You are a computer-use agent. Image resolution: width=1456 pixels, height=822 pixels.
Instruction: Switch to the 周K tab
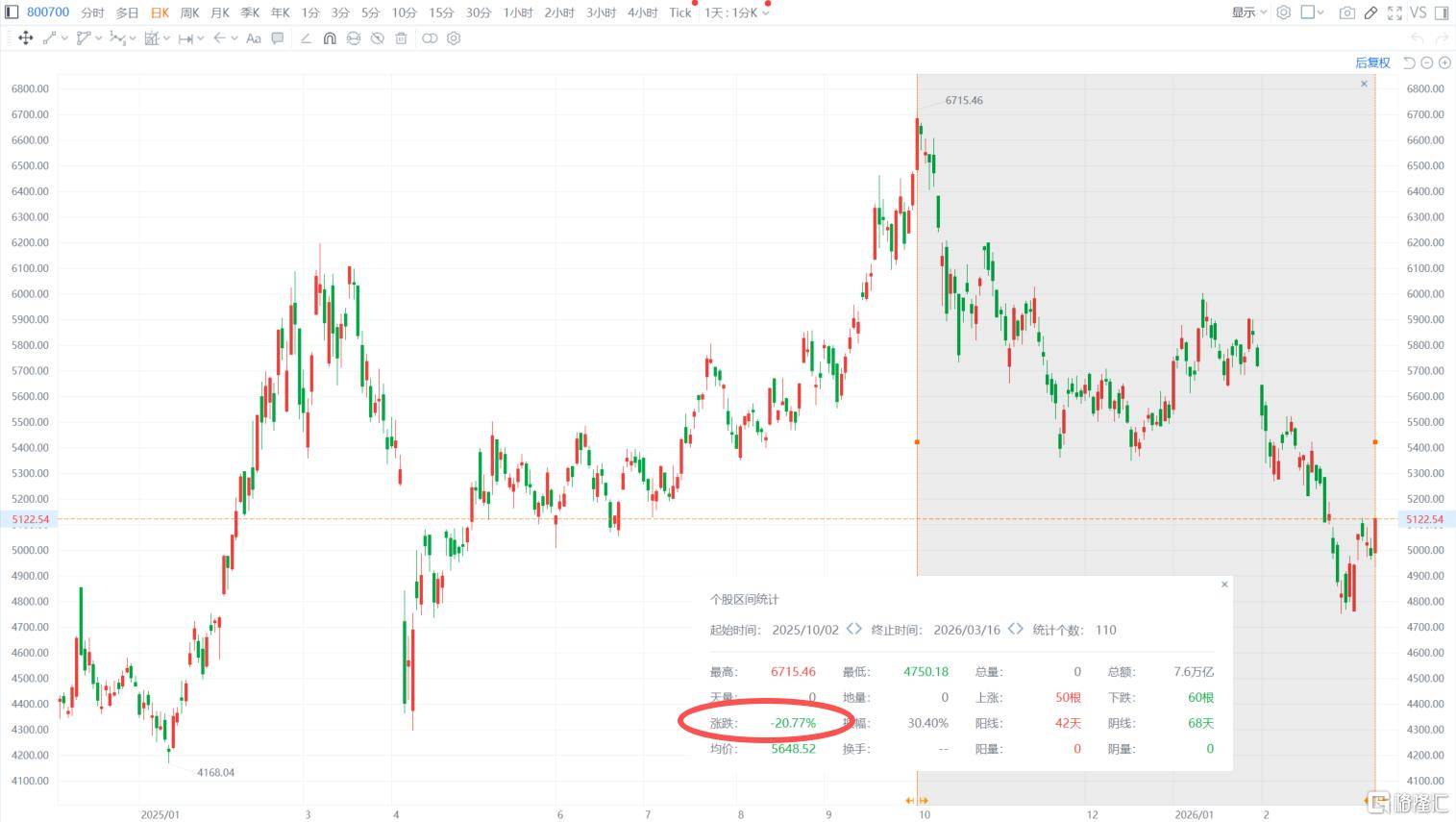pos(189,12)
